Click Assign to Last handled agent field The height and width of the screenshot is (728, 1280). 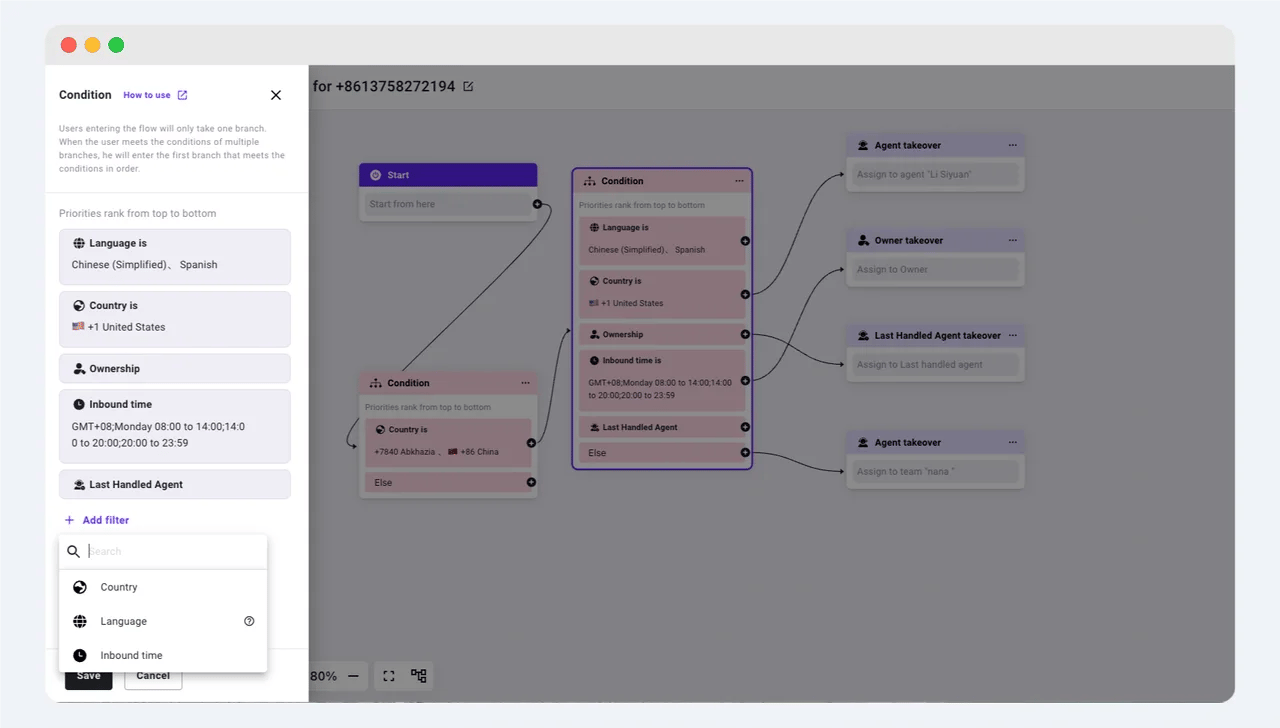pos(935,364)
